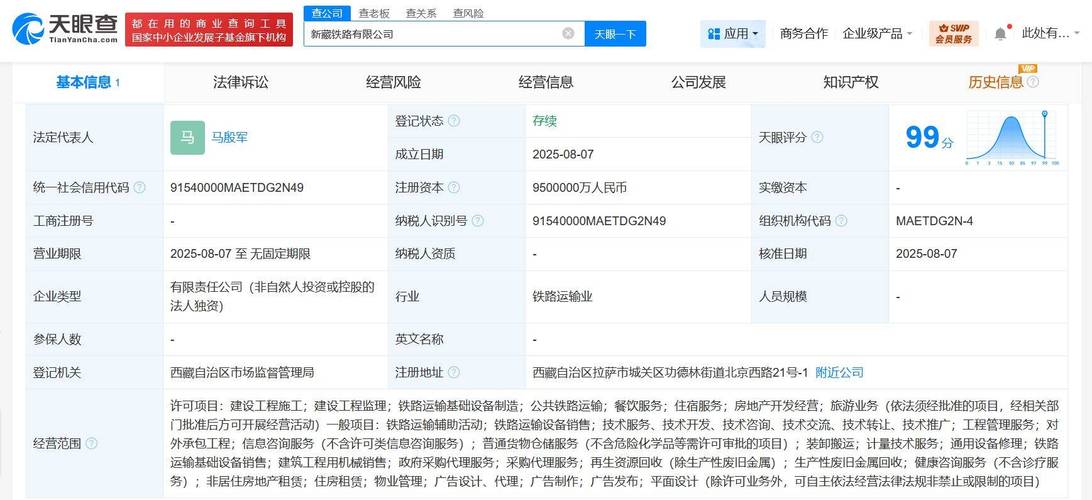1092x500 pixels.
Task: Click the 马 avatar of legal representative
Action: [x=187, y=138]
